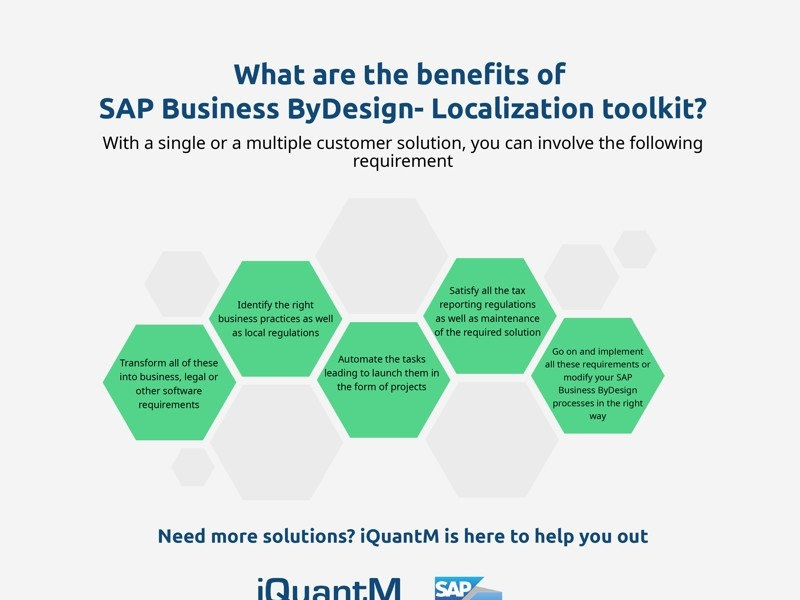Click the word 'requirement' below the subtitle
This screenshot has width=800, height=600.
tap(400, 159)
